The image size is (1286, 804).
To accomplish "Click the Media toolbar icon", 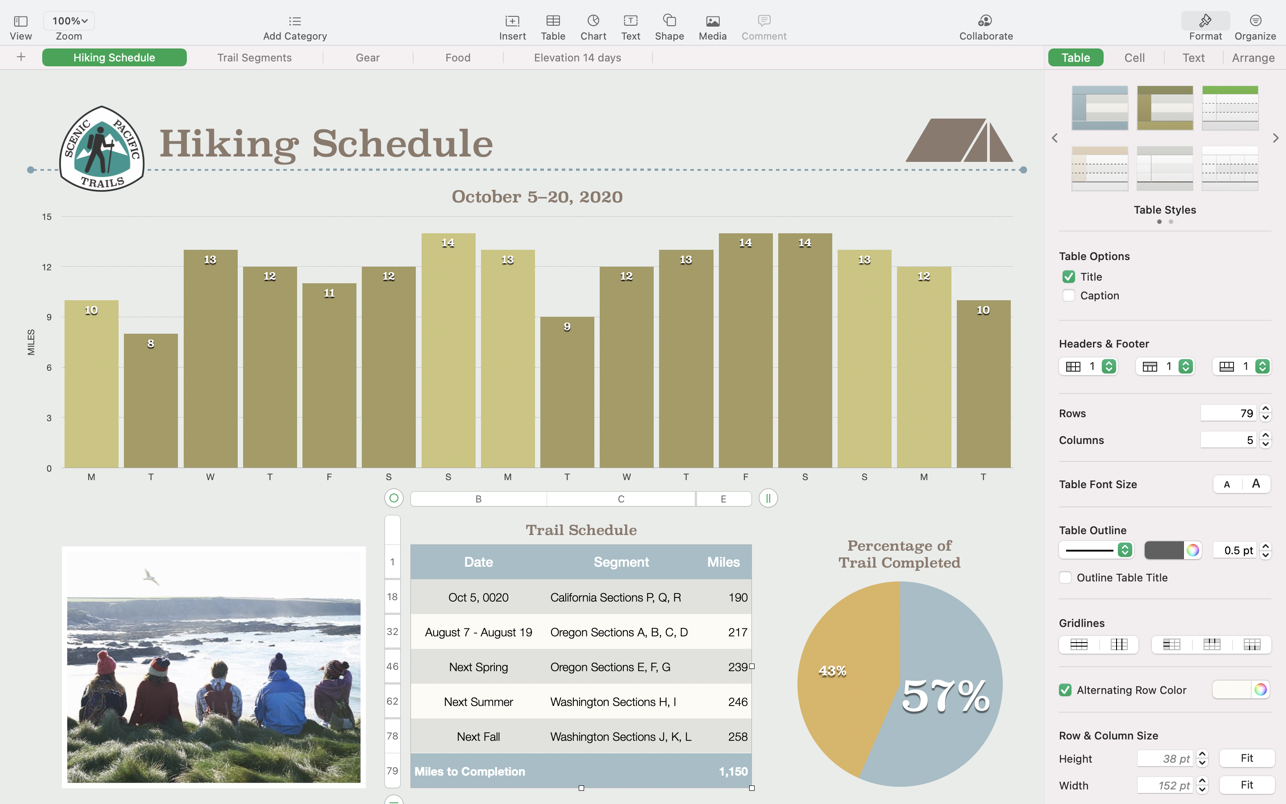I will coord(712,21).
